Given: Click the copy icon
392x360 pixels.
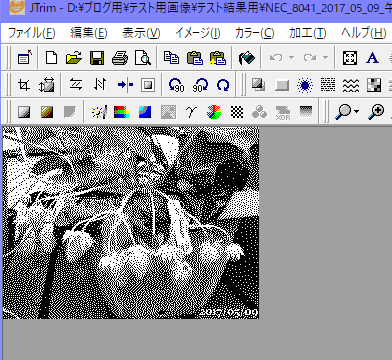Looking at the screenshot, I should pyautogui.click(x=171, y=58).
